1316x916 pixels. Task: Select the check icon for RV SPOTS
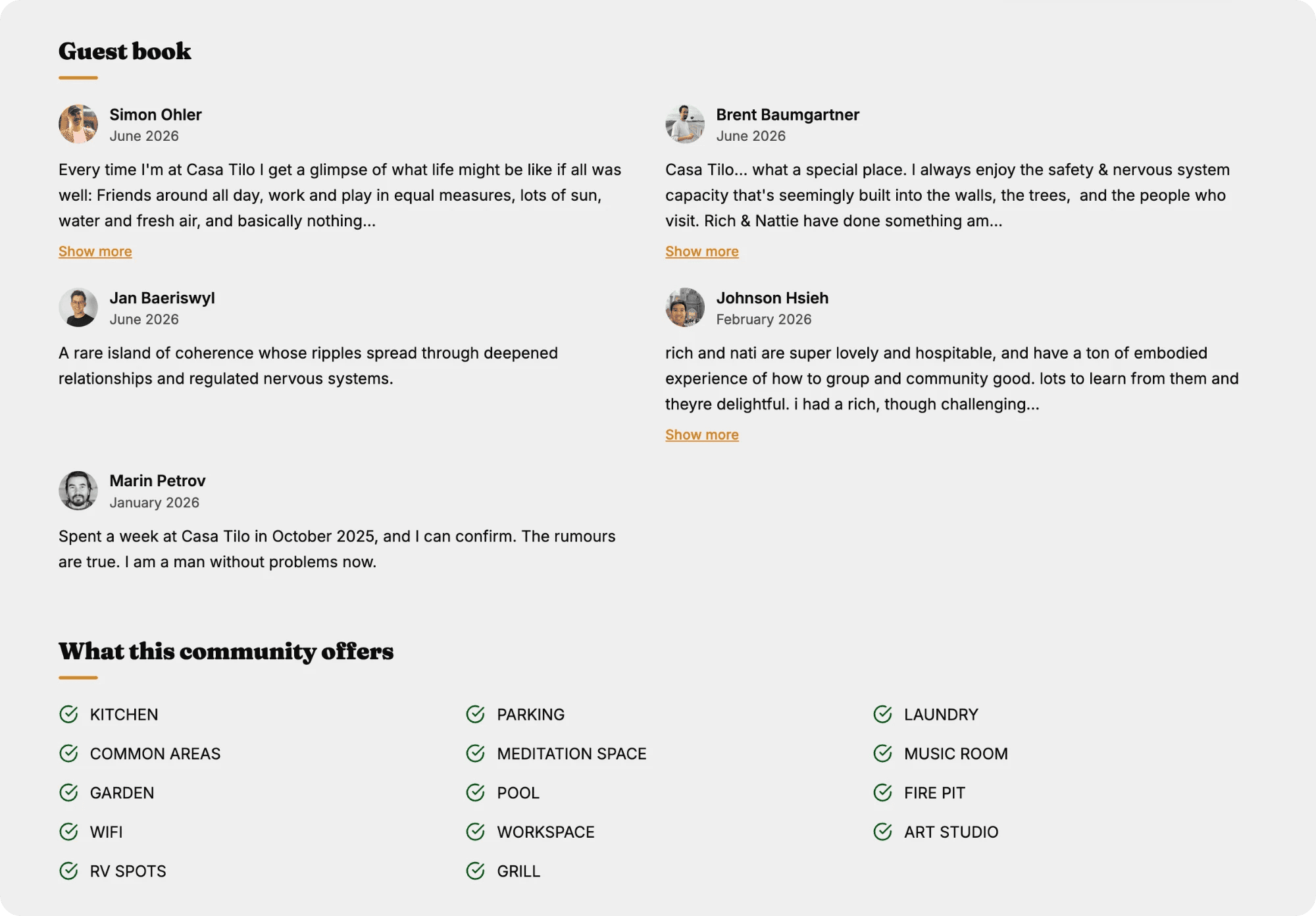pos(68,871)
